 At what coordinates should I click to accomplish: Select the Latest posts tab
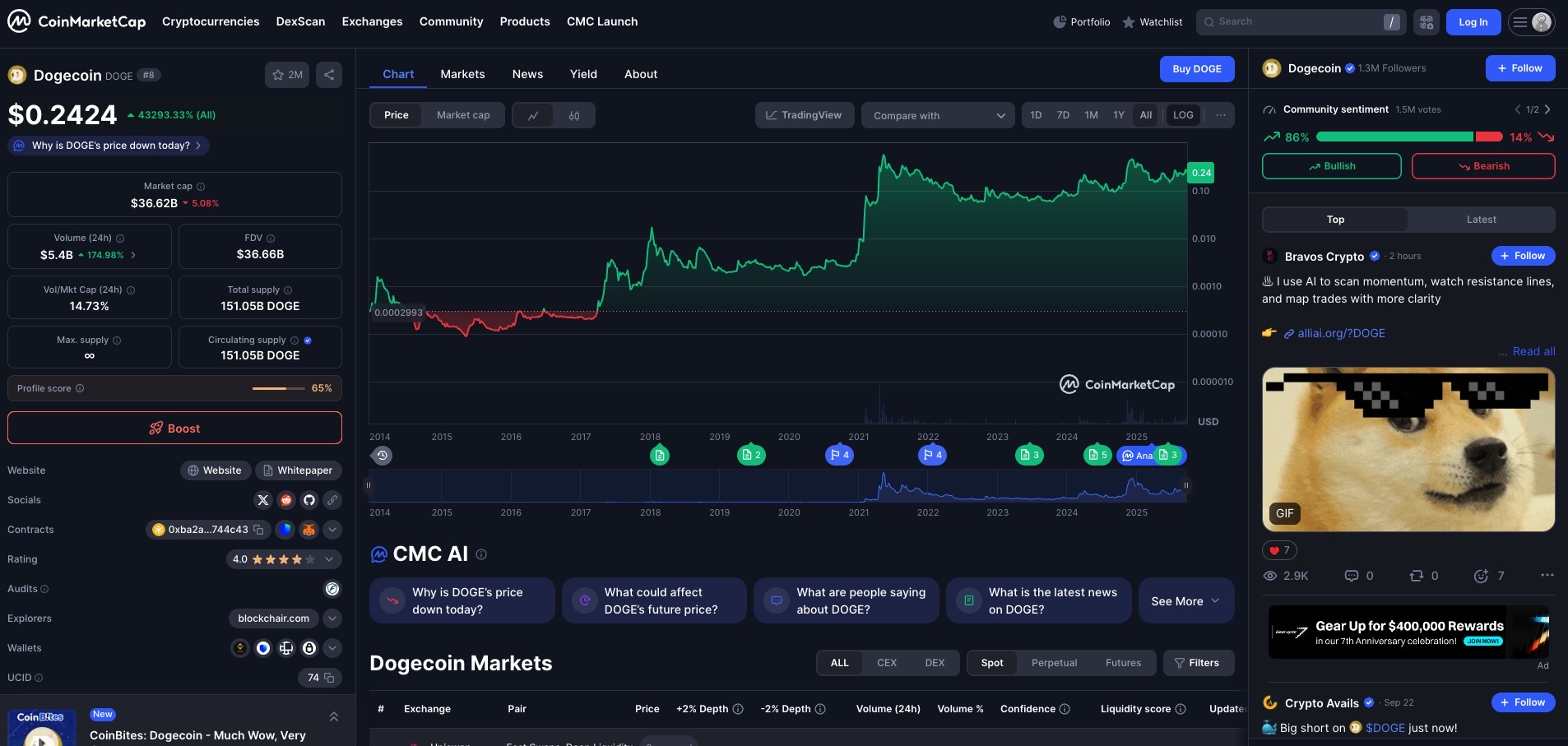(x=1481, y=220)
